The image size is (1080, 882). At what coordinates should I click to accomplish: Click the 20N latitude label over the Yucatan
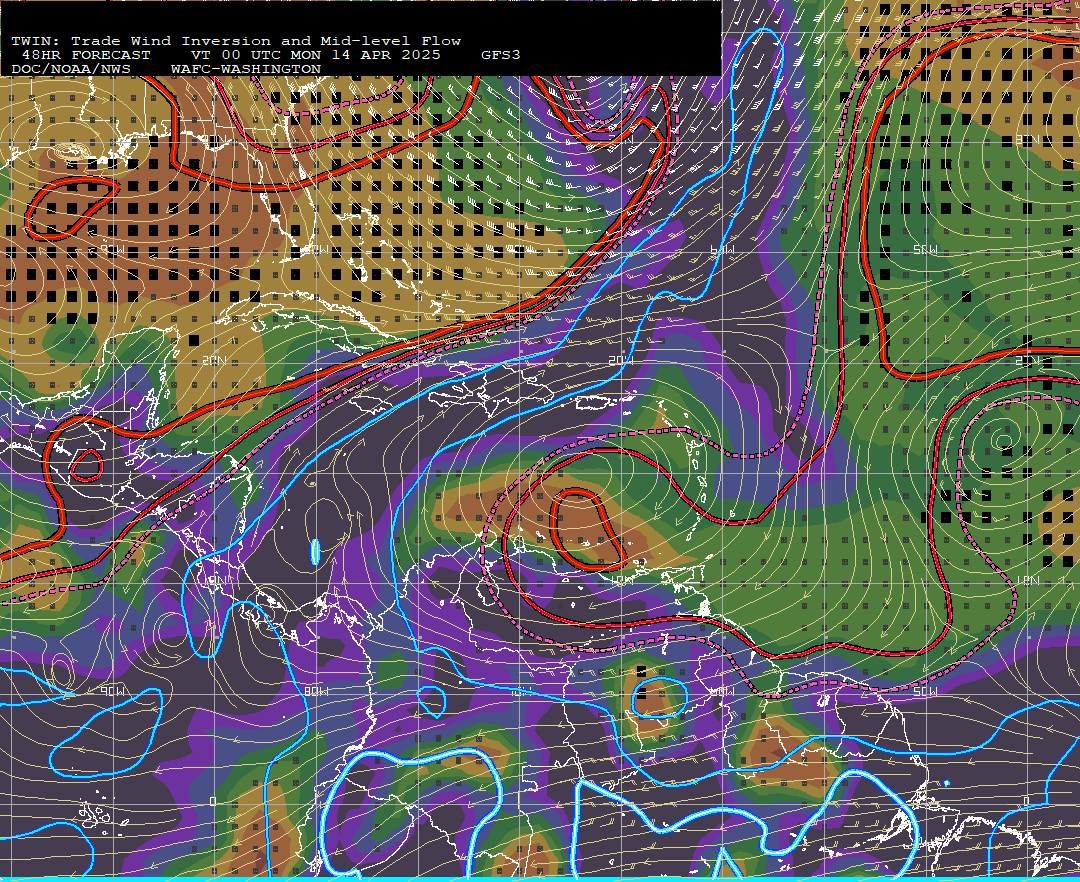tap(214, 360)
